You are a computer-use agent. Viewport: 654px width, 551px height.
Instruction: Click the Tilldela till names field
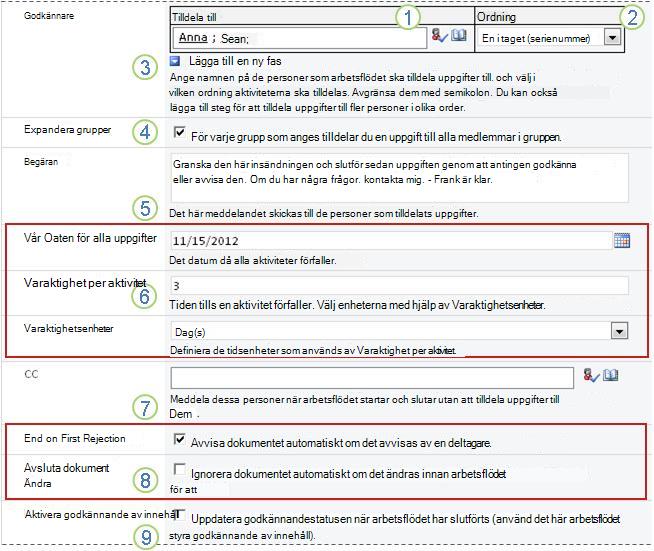[x=299, y=38]
